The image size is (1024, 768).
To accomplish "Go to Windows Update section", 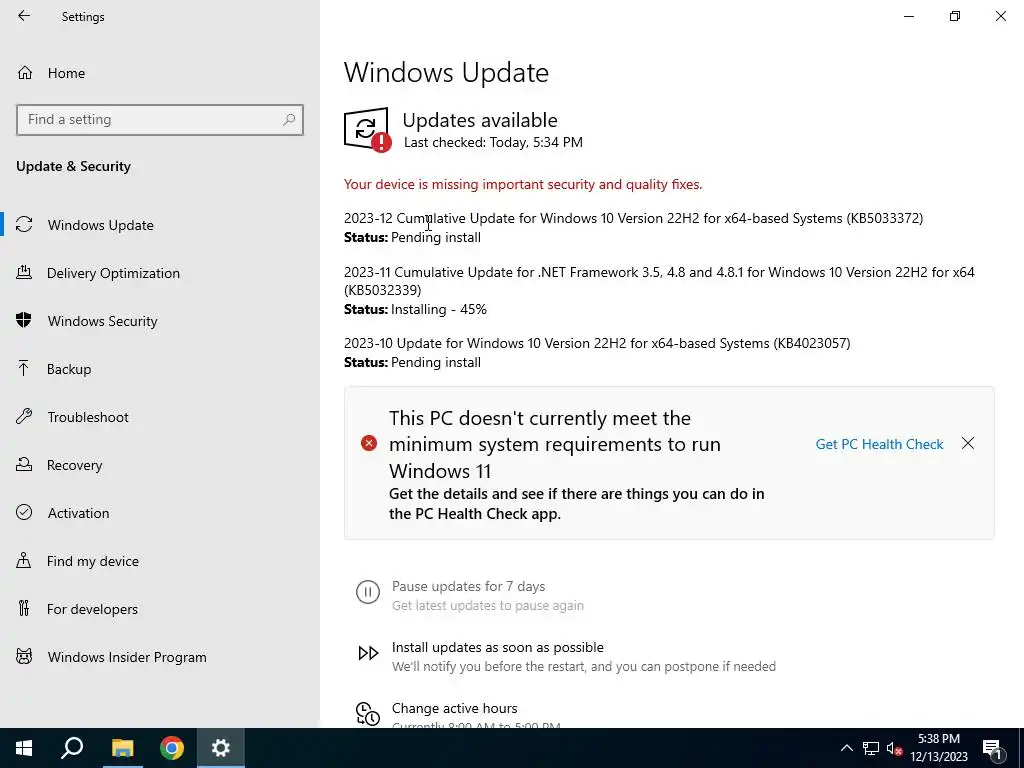I will pyautogui.click(x=101, y=225).
